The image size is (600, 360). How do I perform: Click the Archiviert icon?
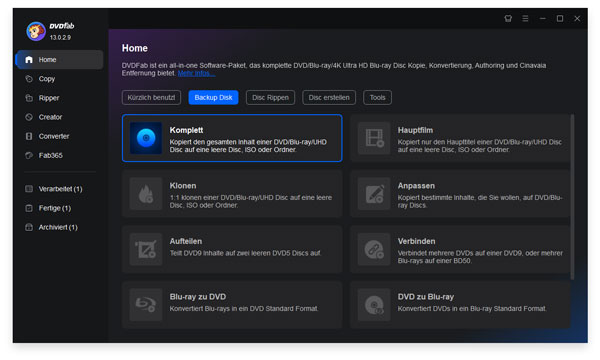point(29,227)
